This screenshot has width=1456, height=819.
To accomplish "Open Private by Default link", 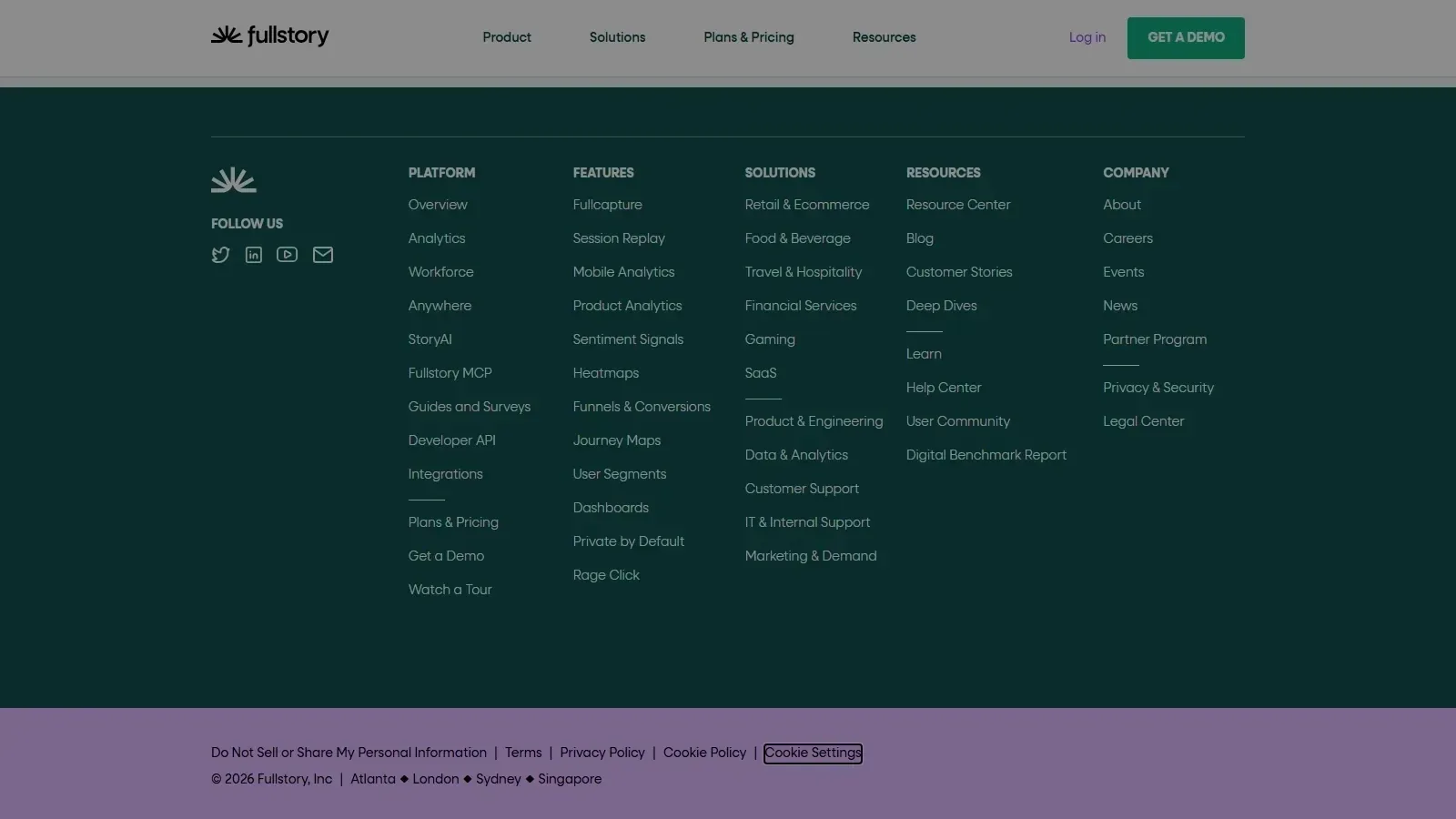I will [x=629, y=541].
